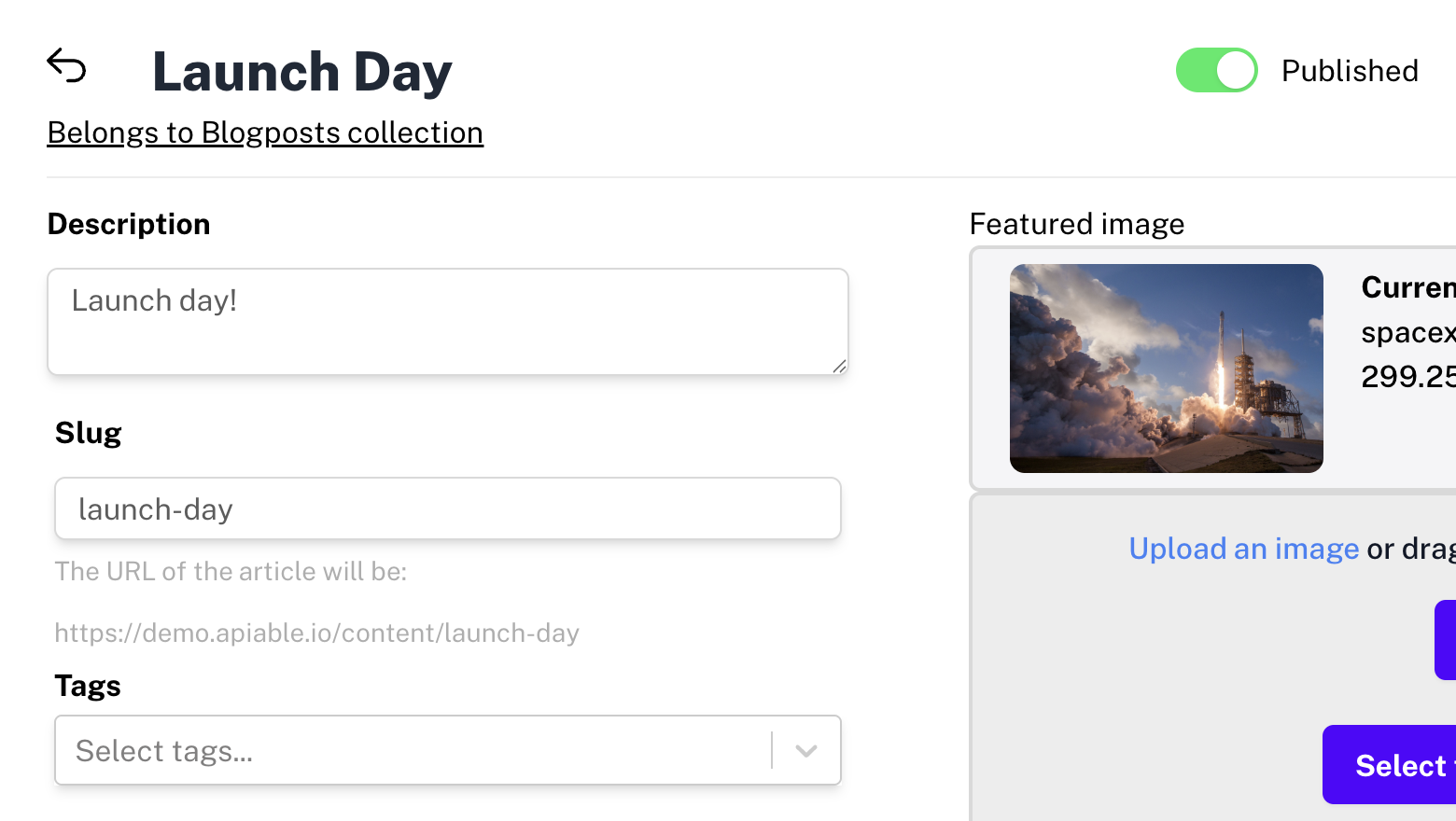1456x821 pixels.
Task: Click the Slug field label
Action: click(x=89, y=433)
